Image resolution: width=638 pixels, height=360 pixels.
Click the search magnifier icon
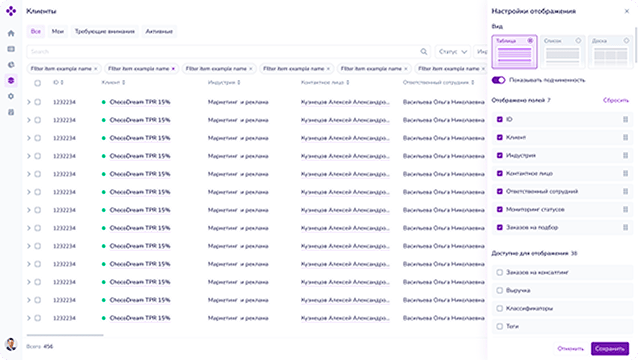(x=424, y=52)
